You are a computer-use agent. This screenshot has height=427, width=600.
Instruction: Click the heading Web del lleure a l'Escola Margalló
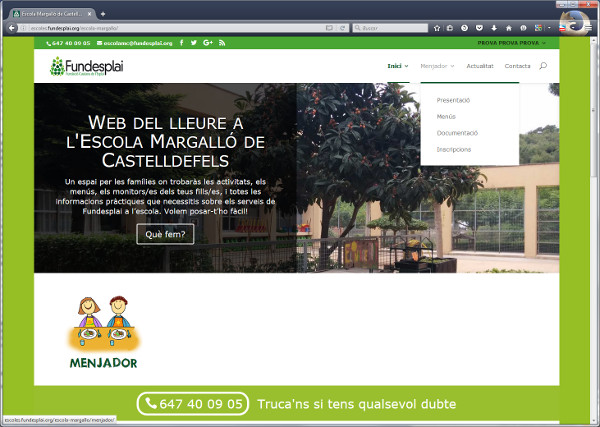pyautogui.click(x=166, y=141)
